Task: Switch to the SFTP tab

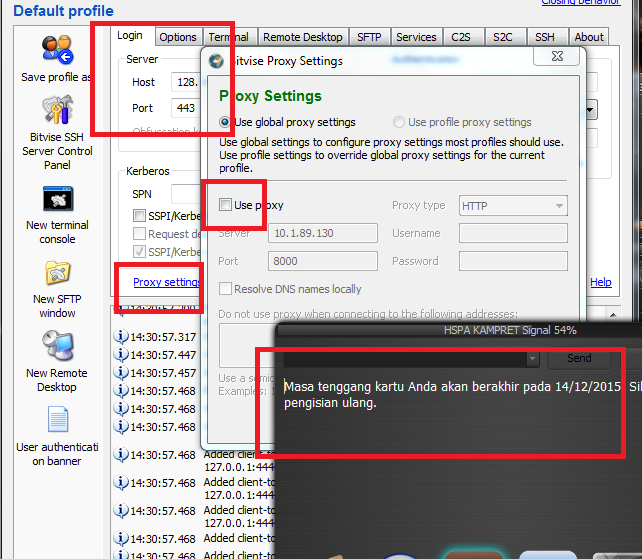Action: point(369,37)
